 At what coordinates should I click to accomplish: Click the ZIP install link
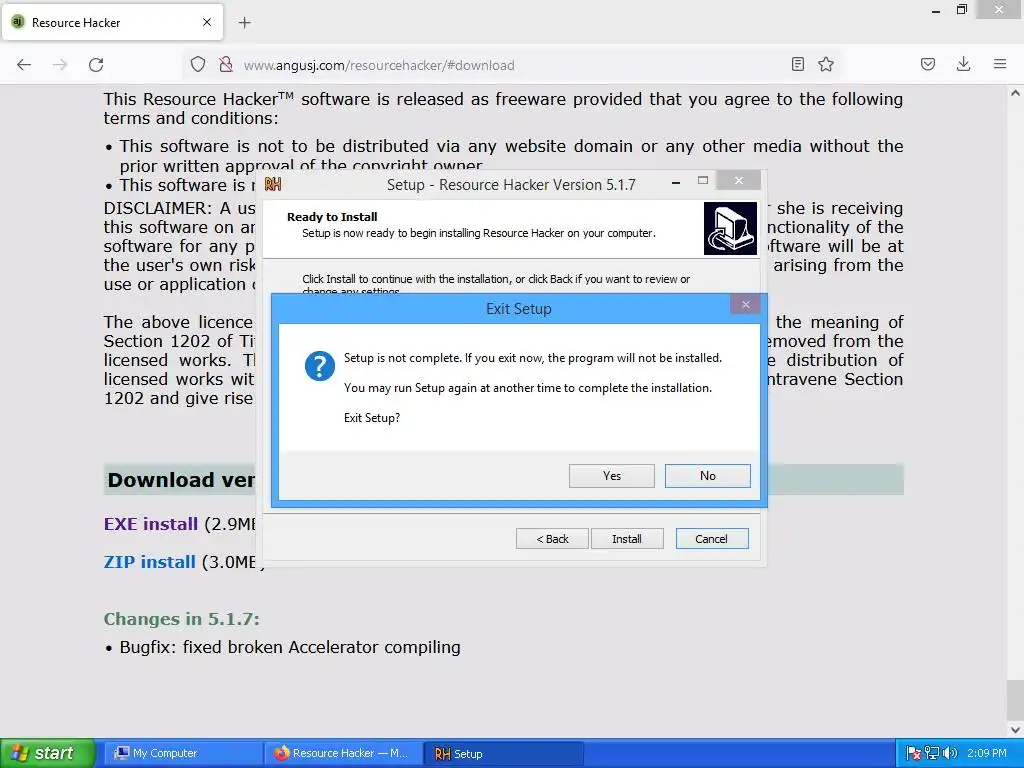(x=150, y=562)
